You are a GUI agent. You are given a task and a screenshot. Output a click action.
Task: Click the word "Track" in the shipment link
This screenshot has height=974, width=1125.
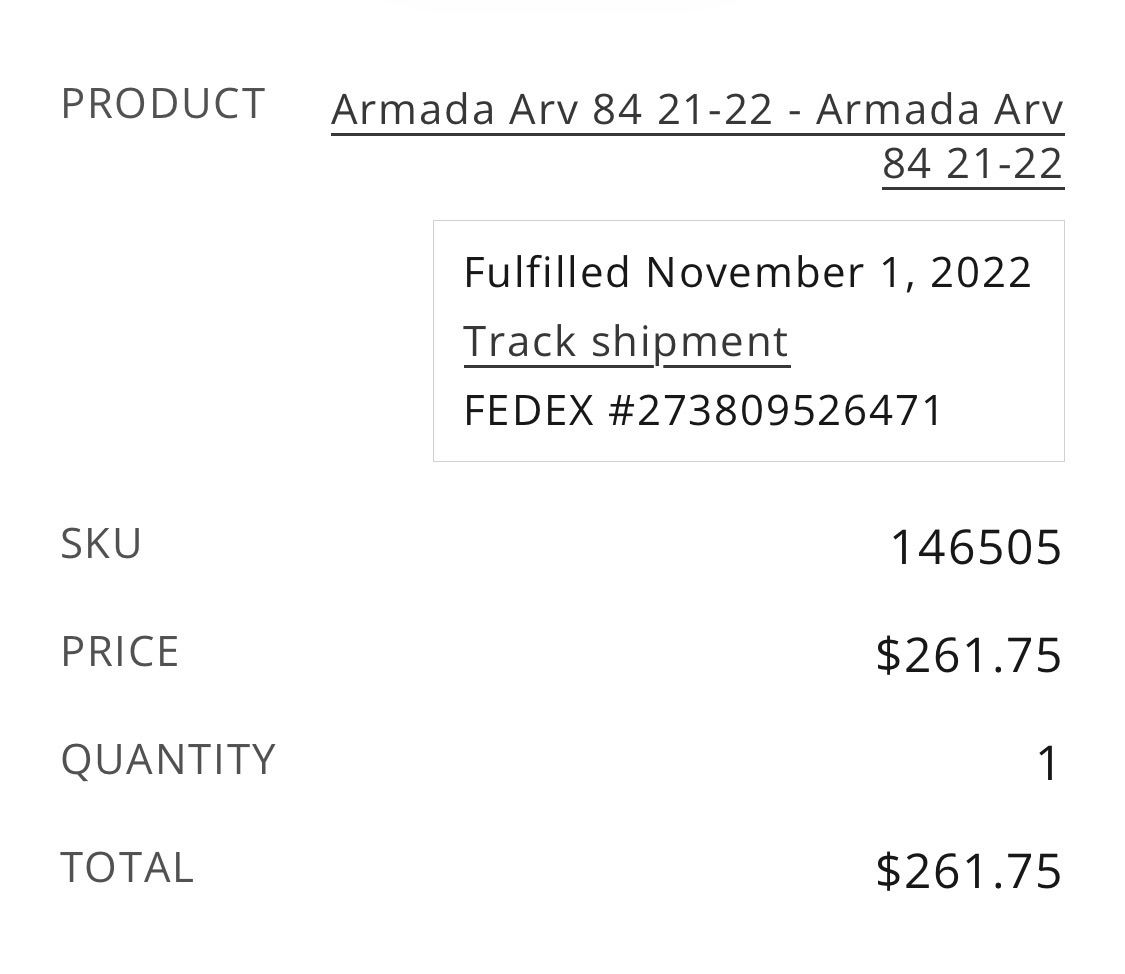(x=520, y=342)
